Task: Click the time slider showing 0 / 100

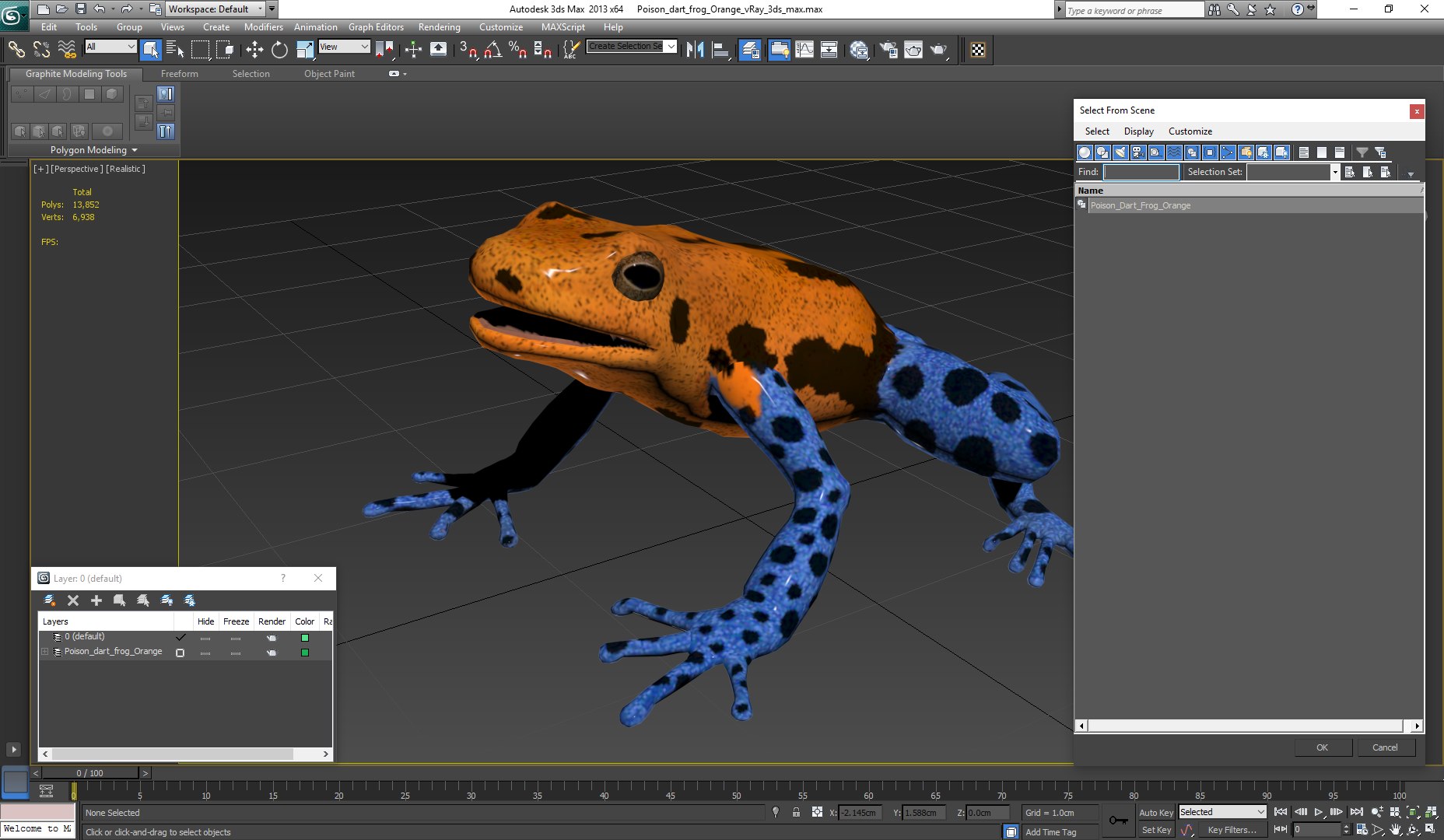Action: click(90, 773)
